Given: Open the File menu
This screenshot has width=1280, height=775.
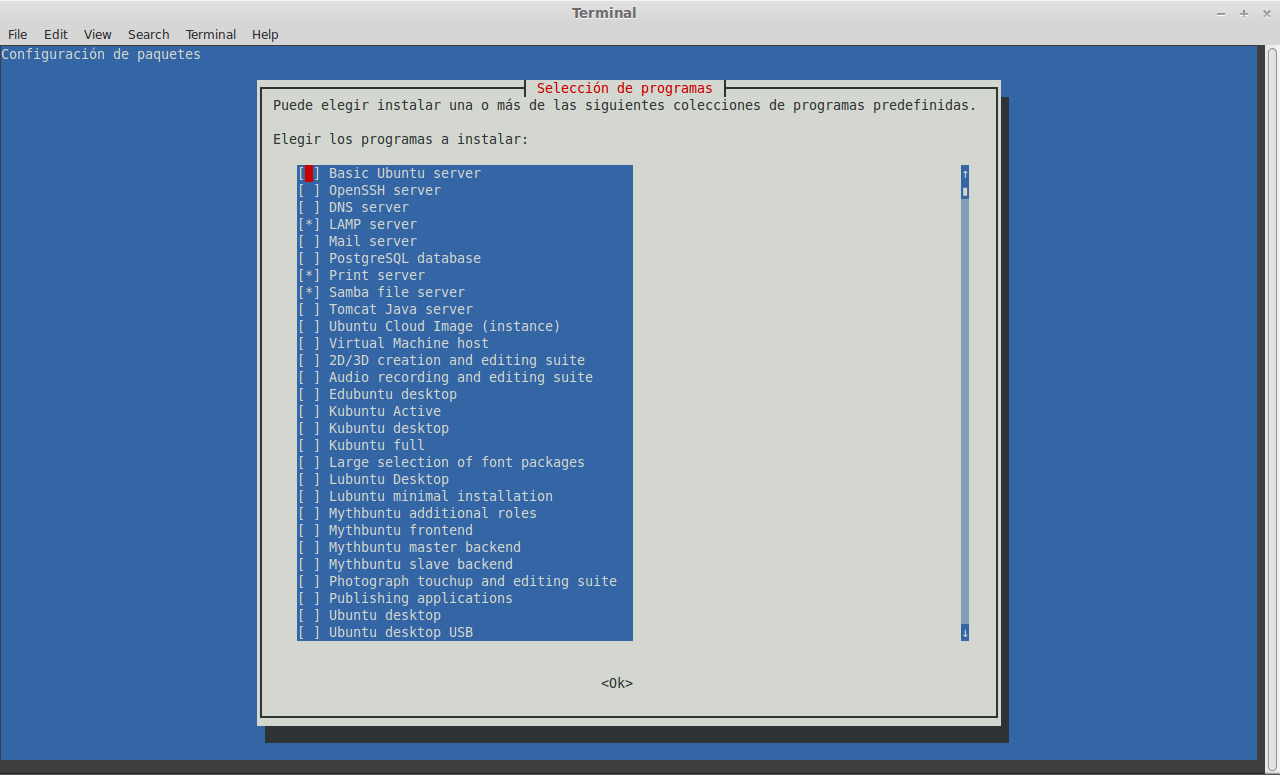Looking at the screenshot, I should [18, 34].
